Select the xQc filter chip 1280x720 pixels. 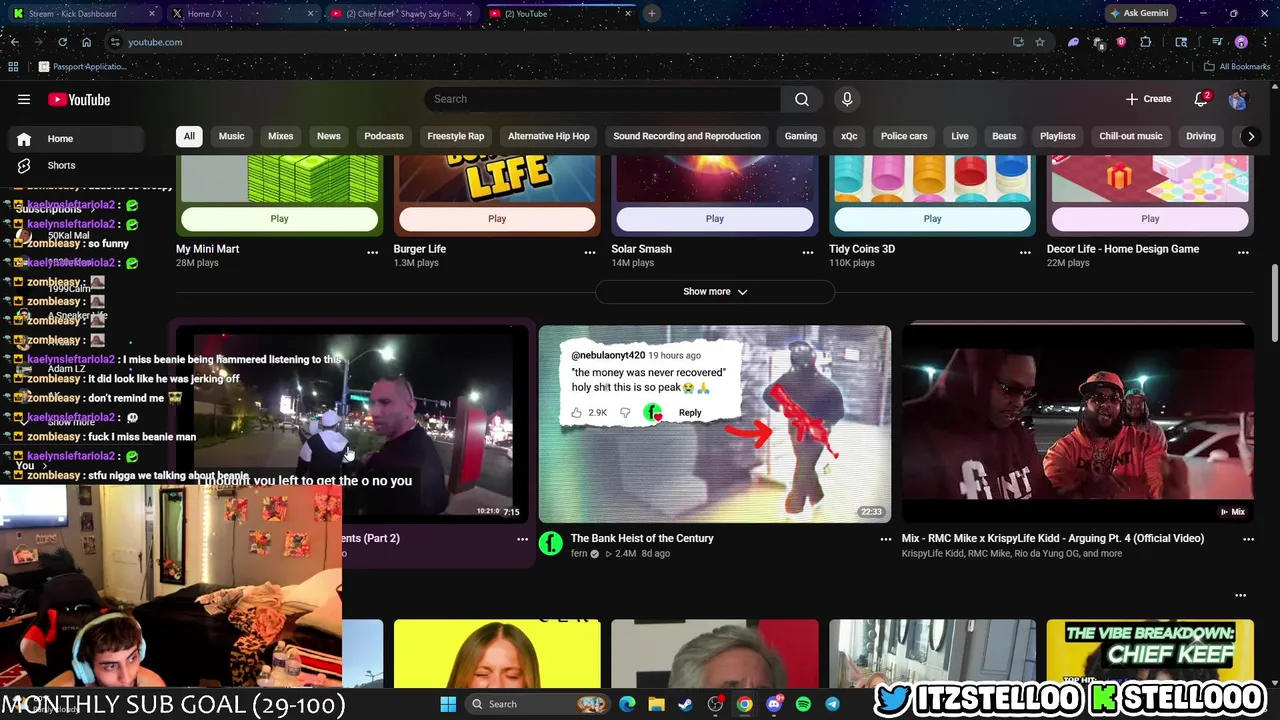coord(849,136)
